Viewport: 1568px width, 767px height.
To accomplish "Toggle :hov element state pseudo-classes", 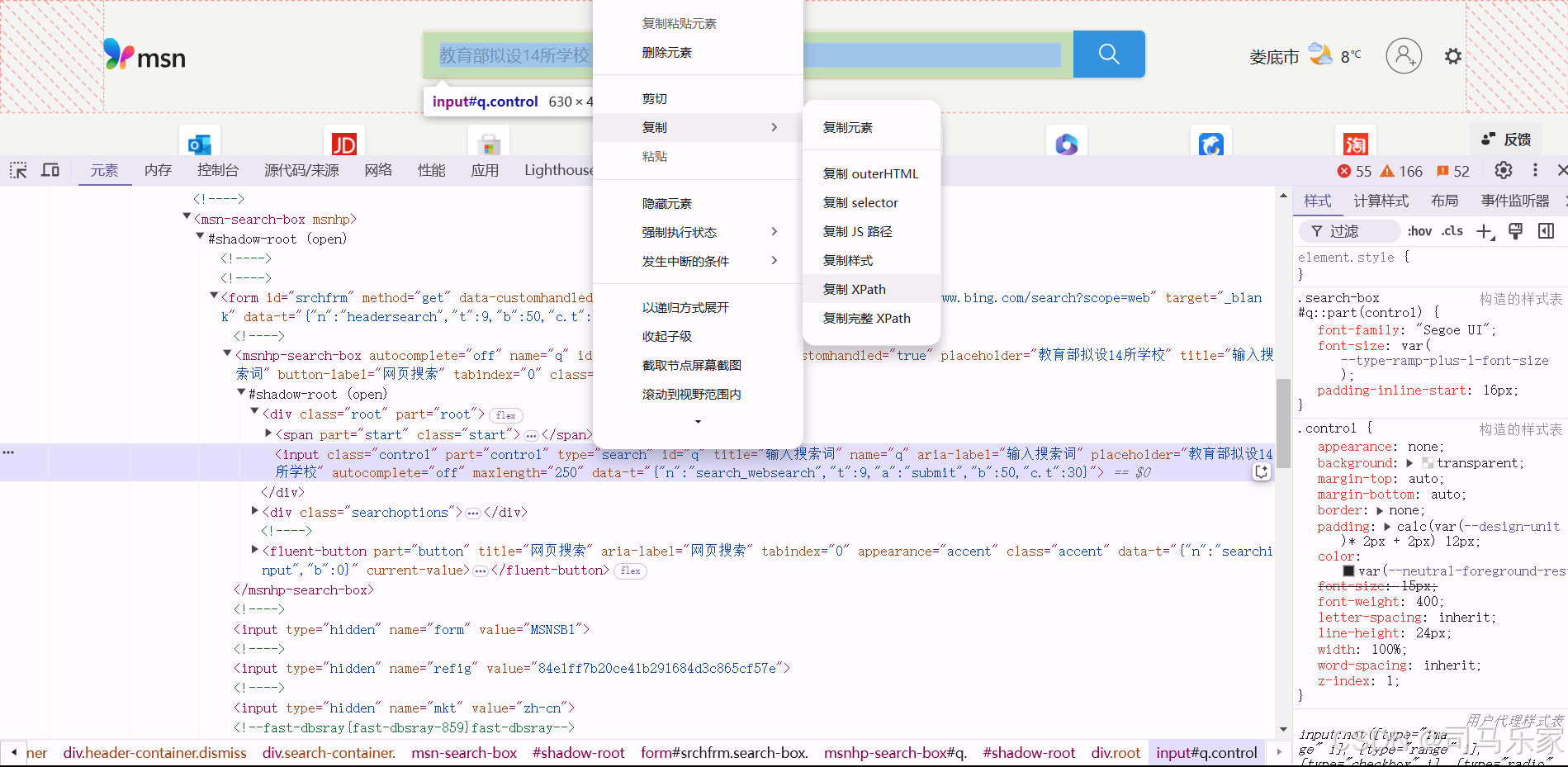I will click(1419, 230).
